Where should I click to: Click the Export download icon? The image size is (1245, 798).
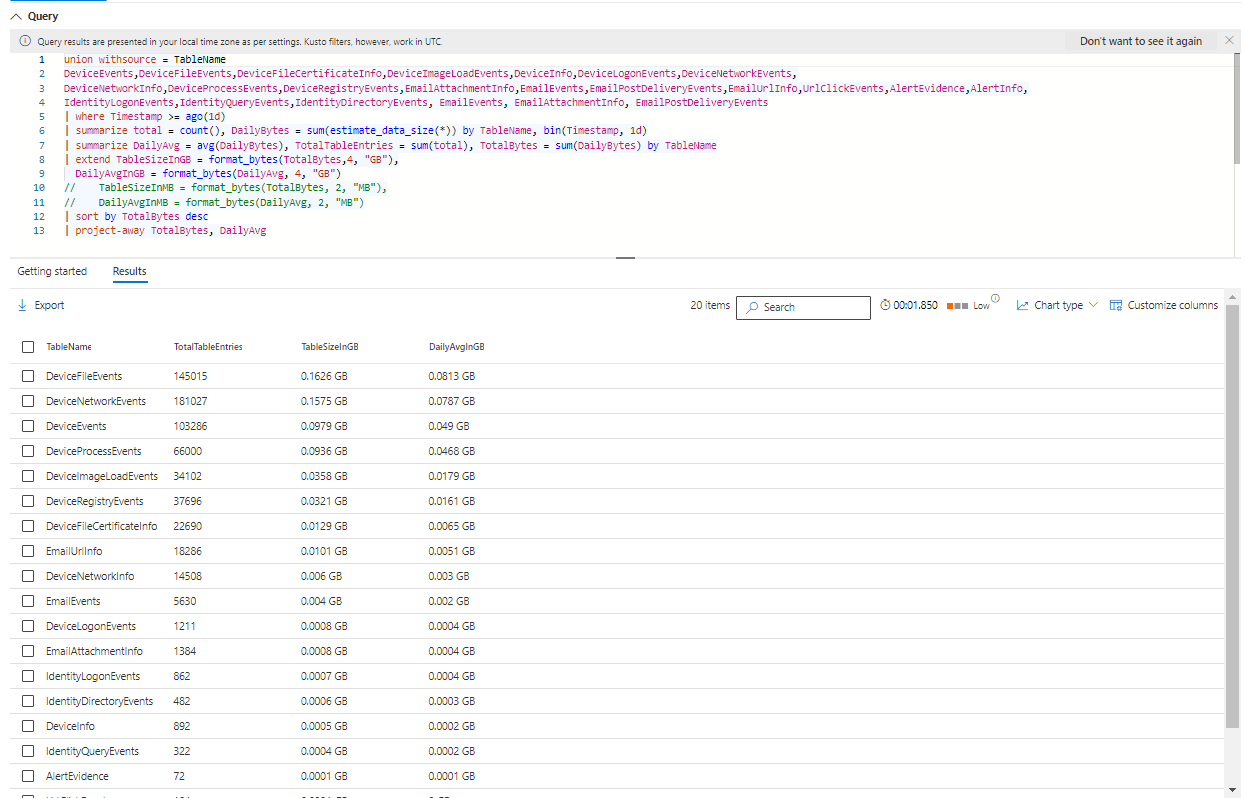[23, 306]
